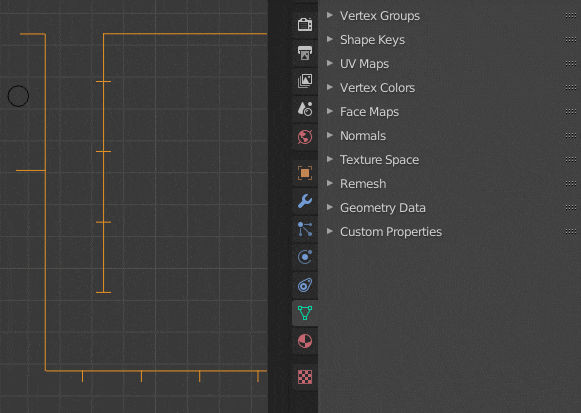Click the Geometry Data panel grip handle

pos(571,207)
